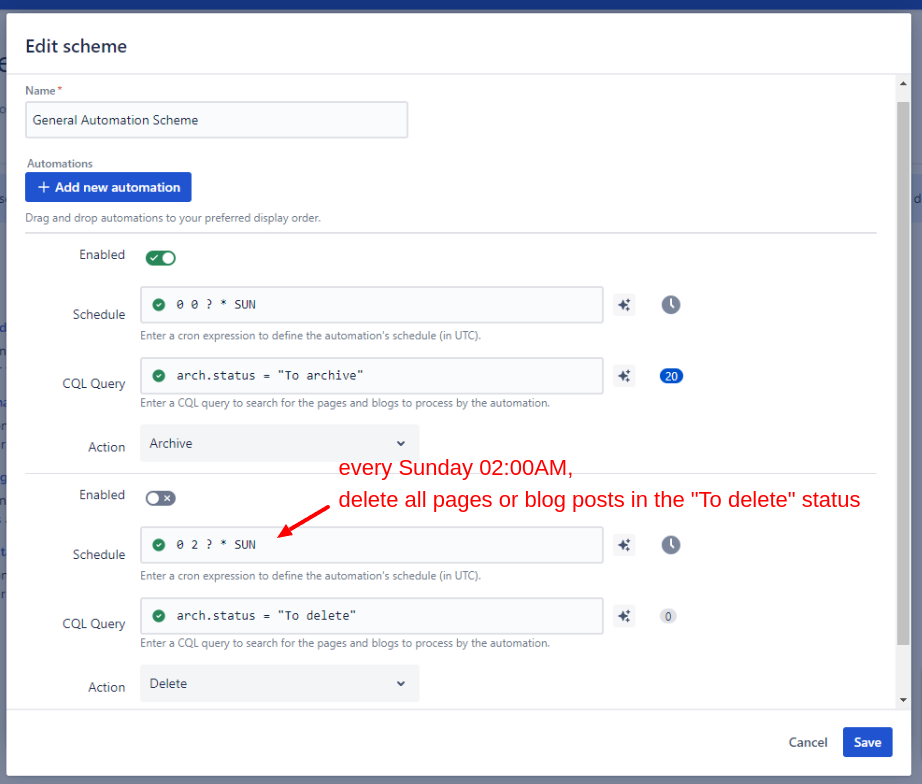Click the "Edit scheme" dialog title
This screenshot has width=922, height=784.
point(76,46)
